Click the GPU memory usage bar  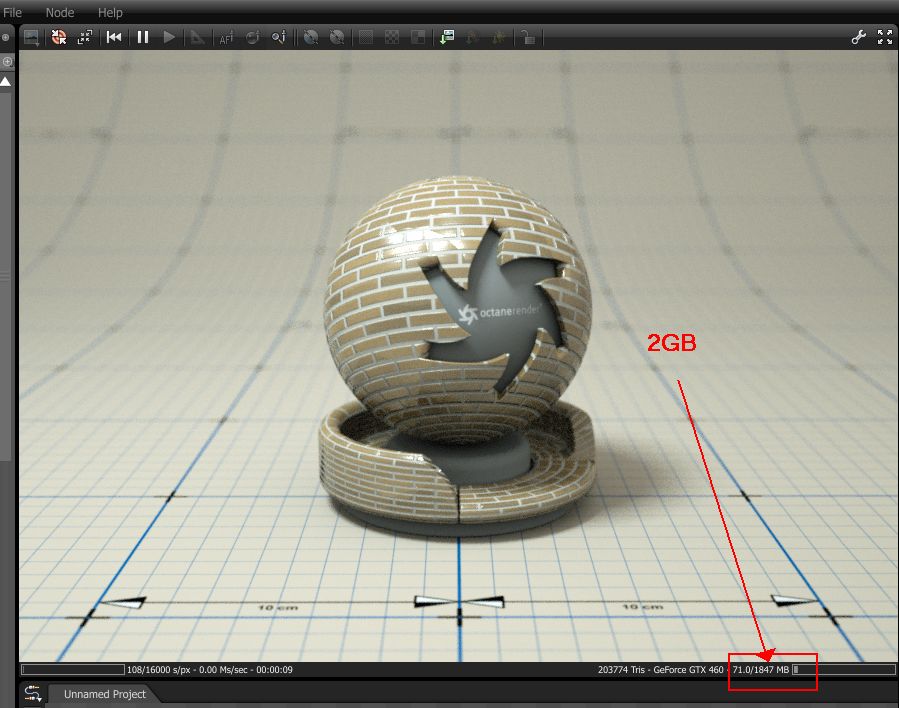tap(844, 670)
